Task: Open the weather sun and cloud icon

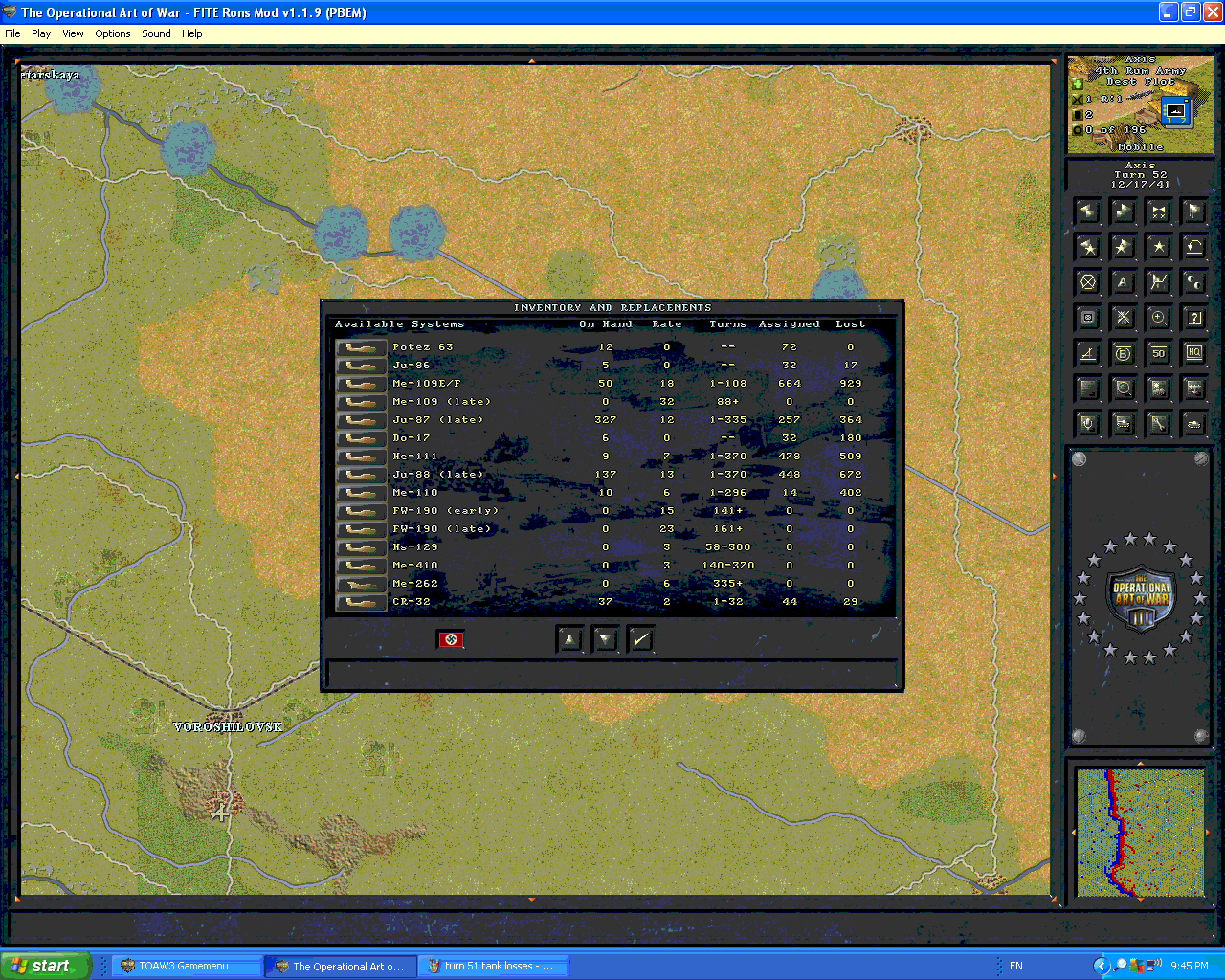Action: click(x=1158, y=389)
